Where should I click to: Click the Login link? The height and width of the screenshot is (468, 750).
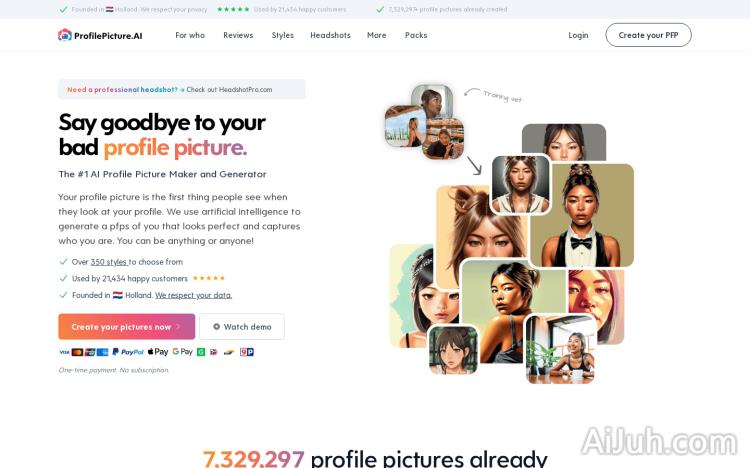[x=578, y=35]
